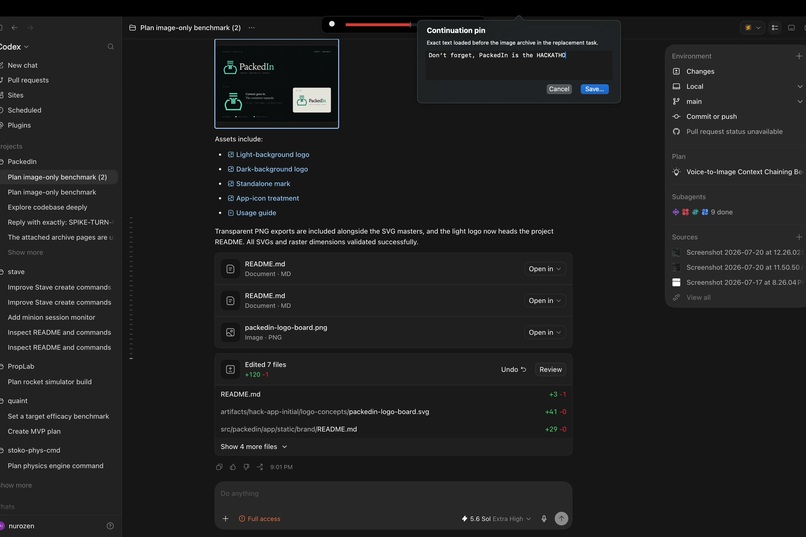Viewport: 806px width, 537px height.
Task: Give thumbs down to the response
Action: [246, 467]
